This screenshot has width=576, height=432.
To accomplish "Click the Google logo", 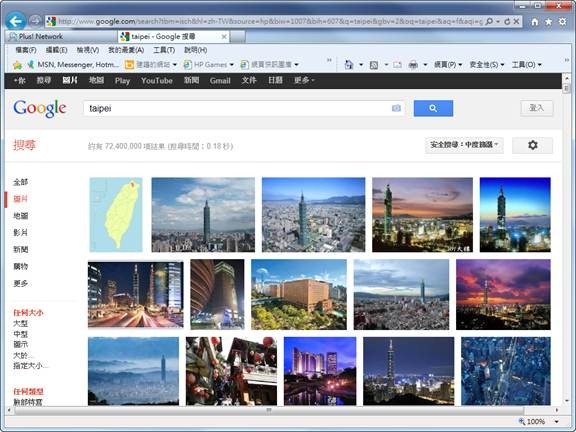I will coord(40,108).
